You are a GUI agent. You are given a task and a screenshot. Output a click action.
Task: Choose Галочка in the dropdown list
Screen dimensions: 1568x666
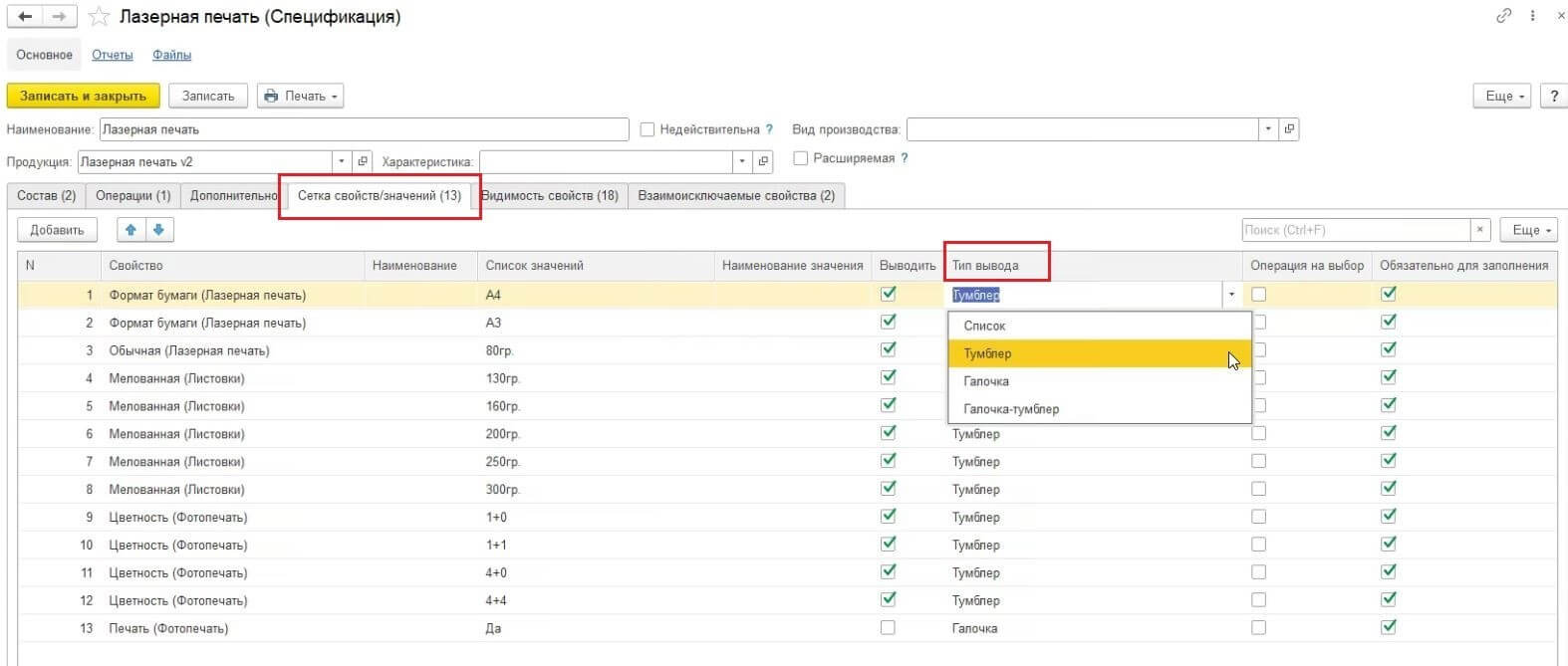(1100, 381)
